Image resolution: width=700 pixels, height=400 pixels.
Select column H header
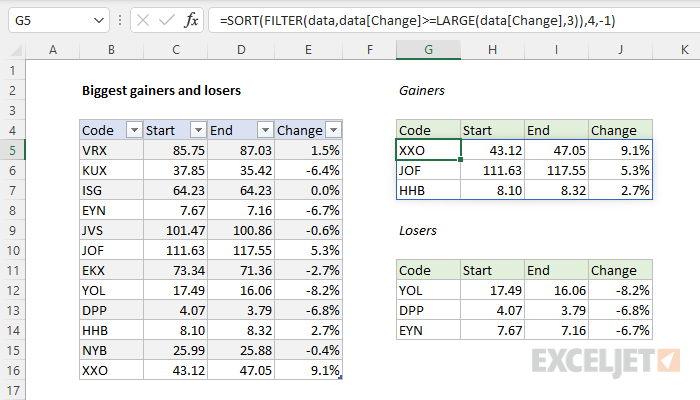point(492,50)
